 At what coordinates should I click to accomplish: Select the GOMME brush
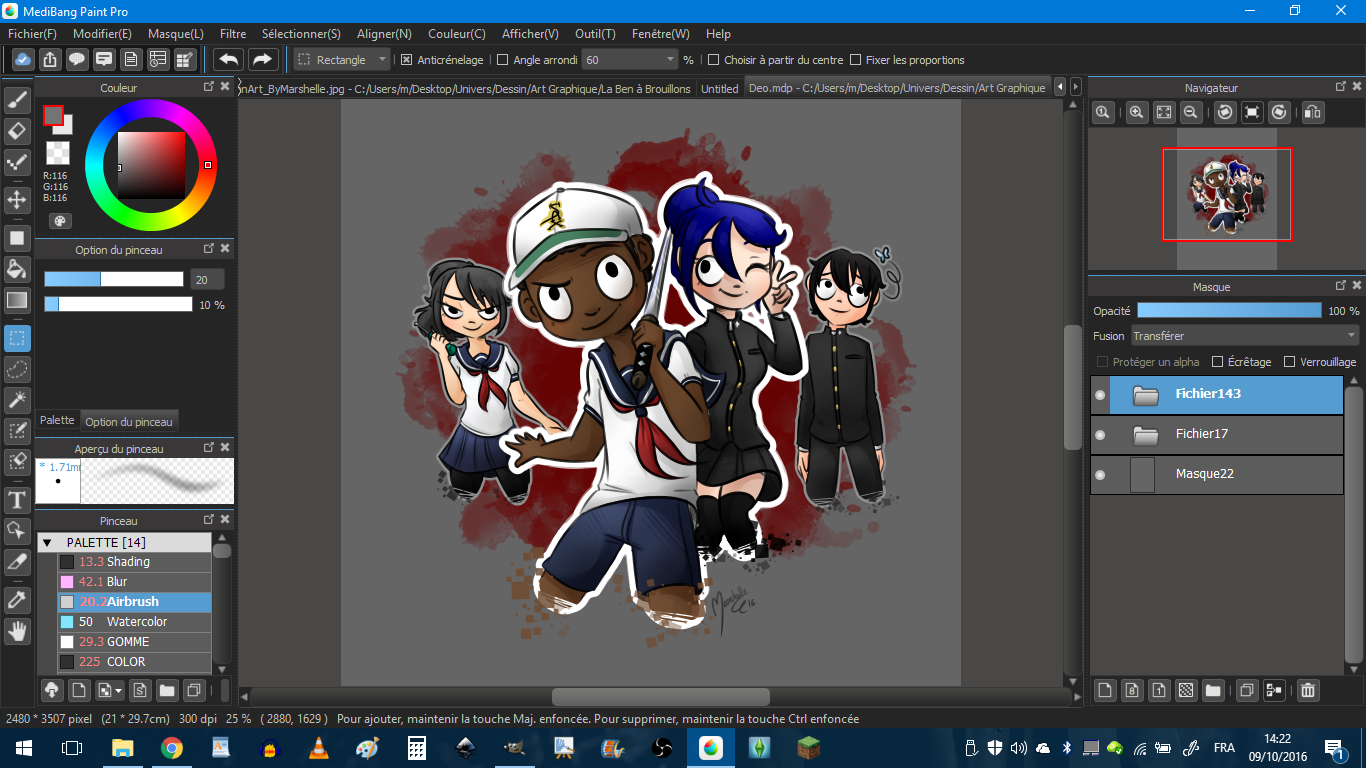(x=134, y=642)
